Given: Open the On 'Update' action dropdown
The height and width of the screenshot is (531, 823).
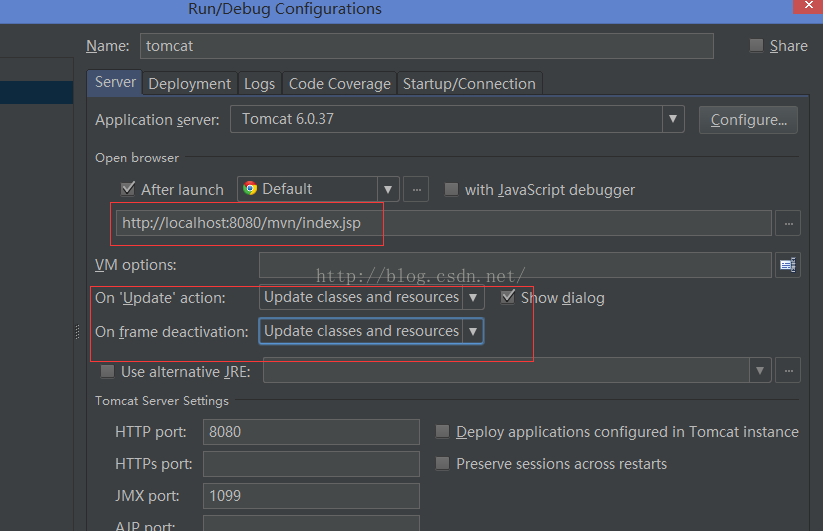Looking at the screenshot, I should [x=371, y=298].
